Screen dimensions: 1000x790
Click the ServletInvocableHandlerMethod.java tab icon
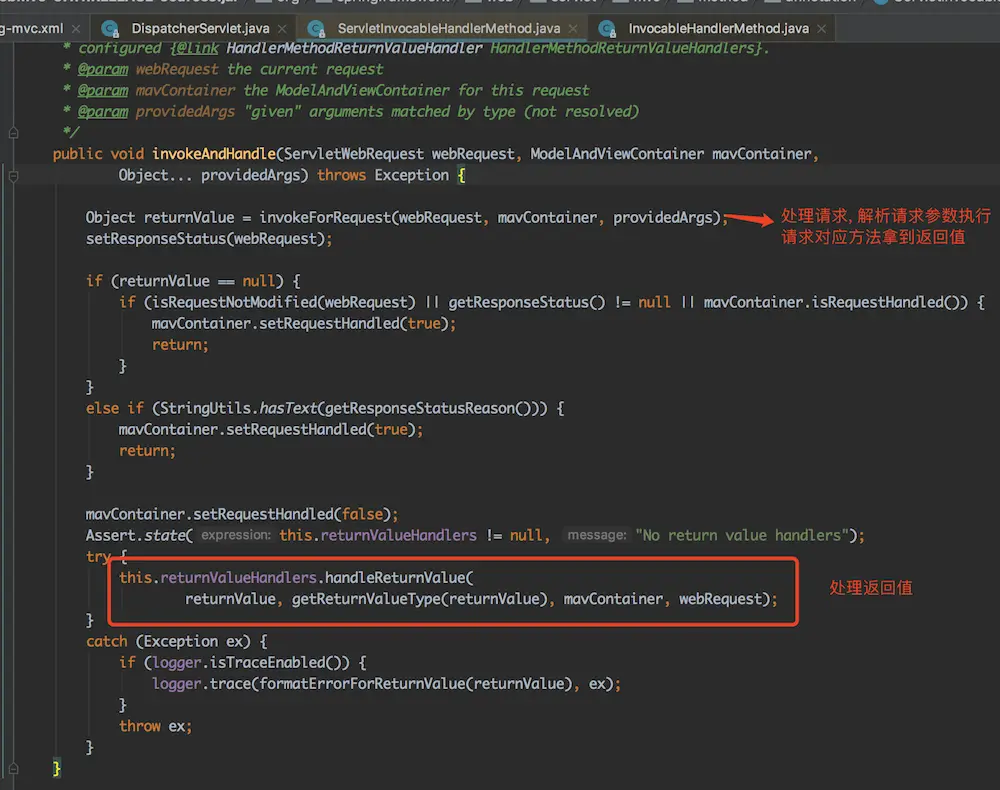click(x=317, y=29)
